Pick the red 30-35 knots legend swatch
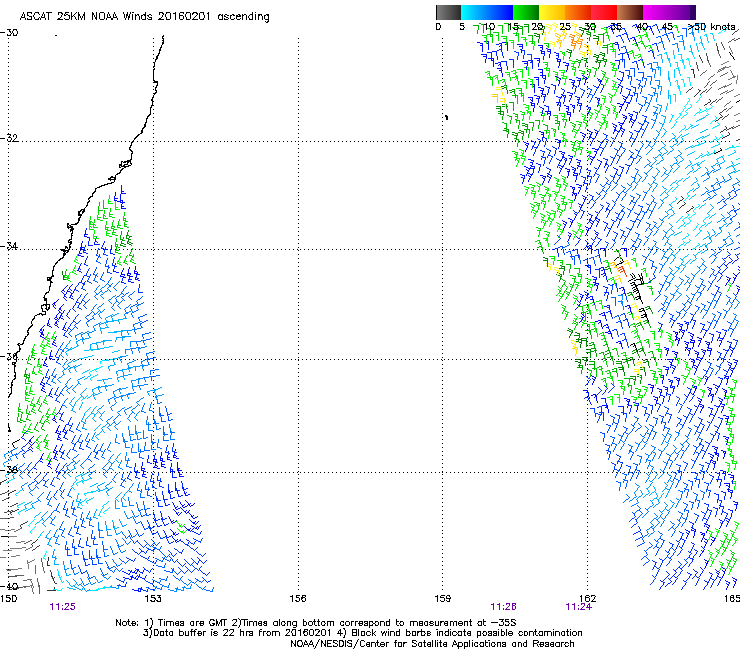This screenshot has width=740, height=650. pos(604,12)
